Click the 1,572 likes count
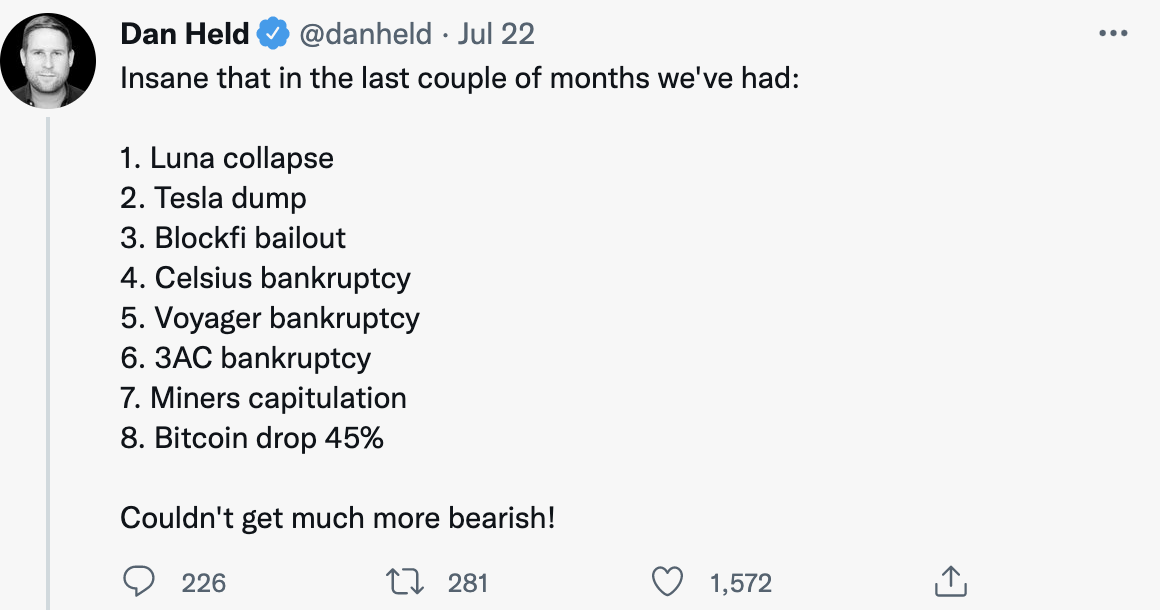Image resolution: width=1160 pixels, height=610 pixels. coord(741,583)
